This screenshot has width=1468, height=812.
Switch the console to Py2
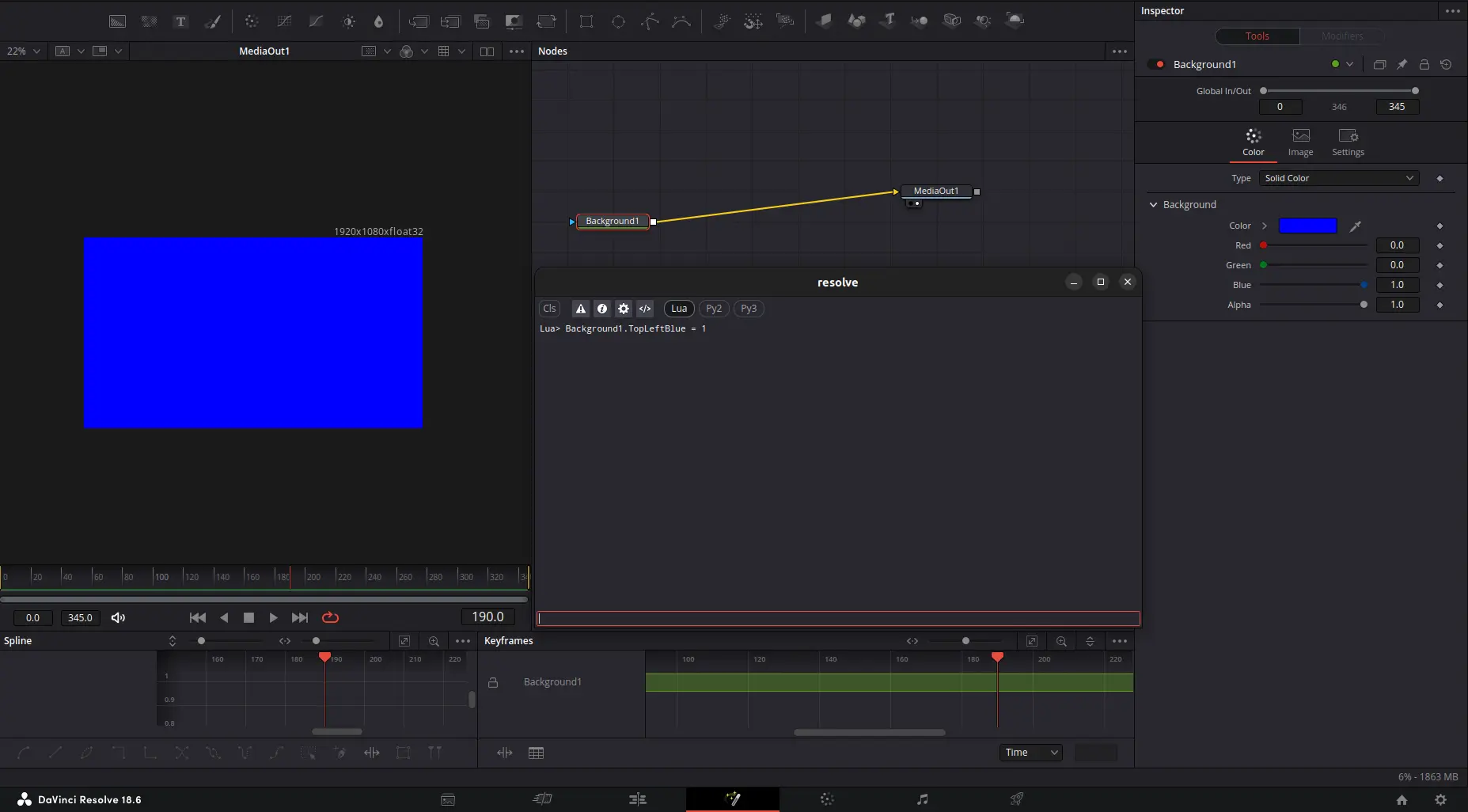[x=714, y=309]
